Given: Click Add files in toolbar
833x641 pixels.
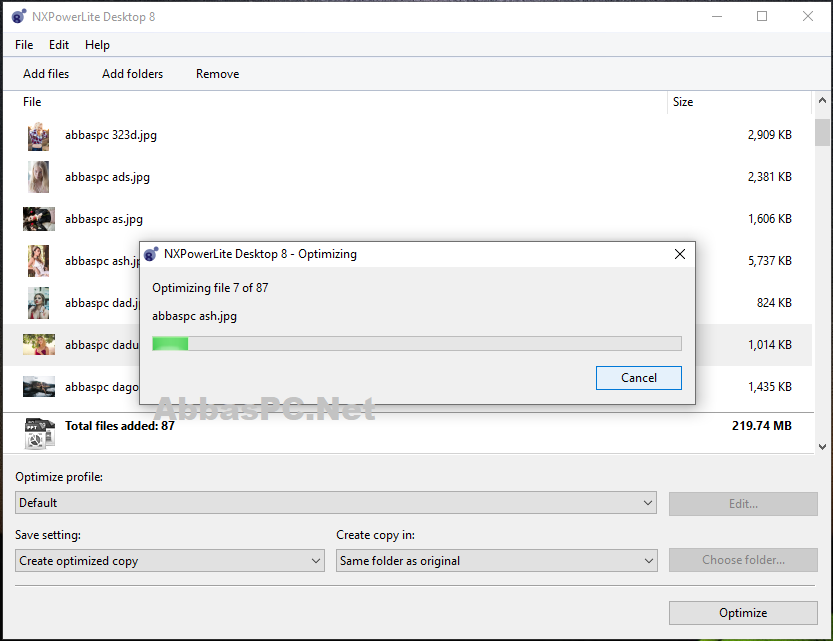Looking at the screenshot, I should [x=46, y=74].
